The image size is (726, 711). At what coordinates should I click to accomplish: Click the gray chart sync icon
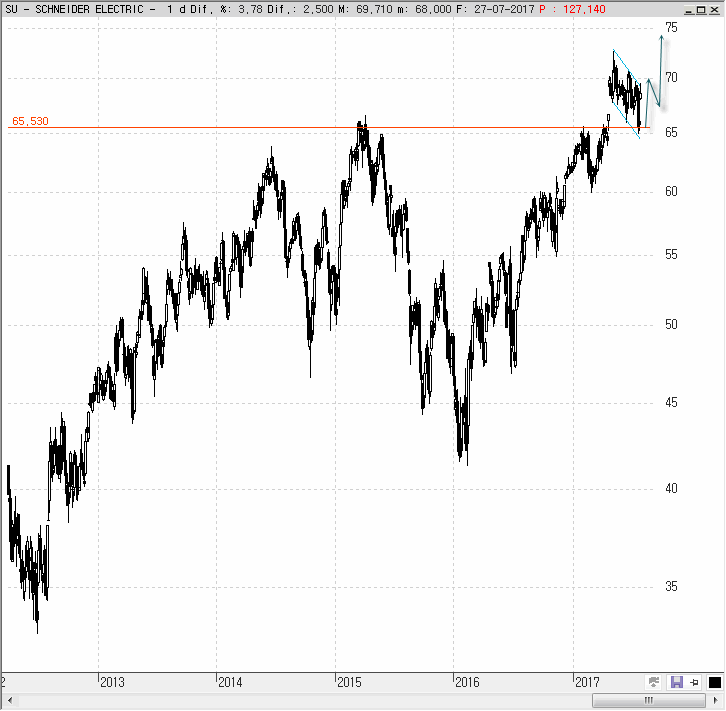[x=654, y=682]
